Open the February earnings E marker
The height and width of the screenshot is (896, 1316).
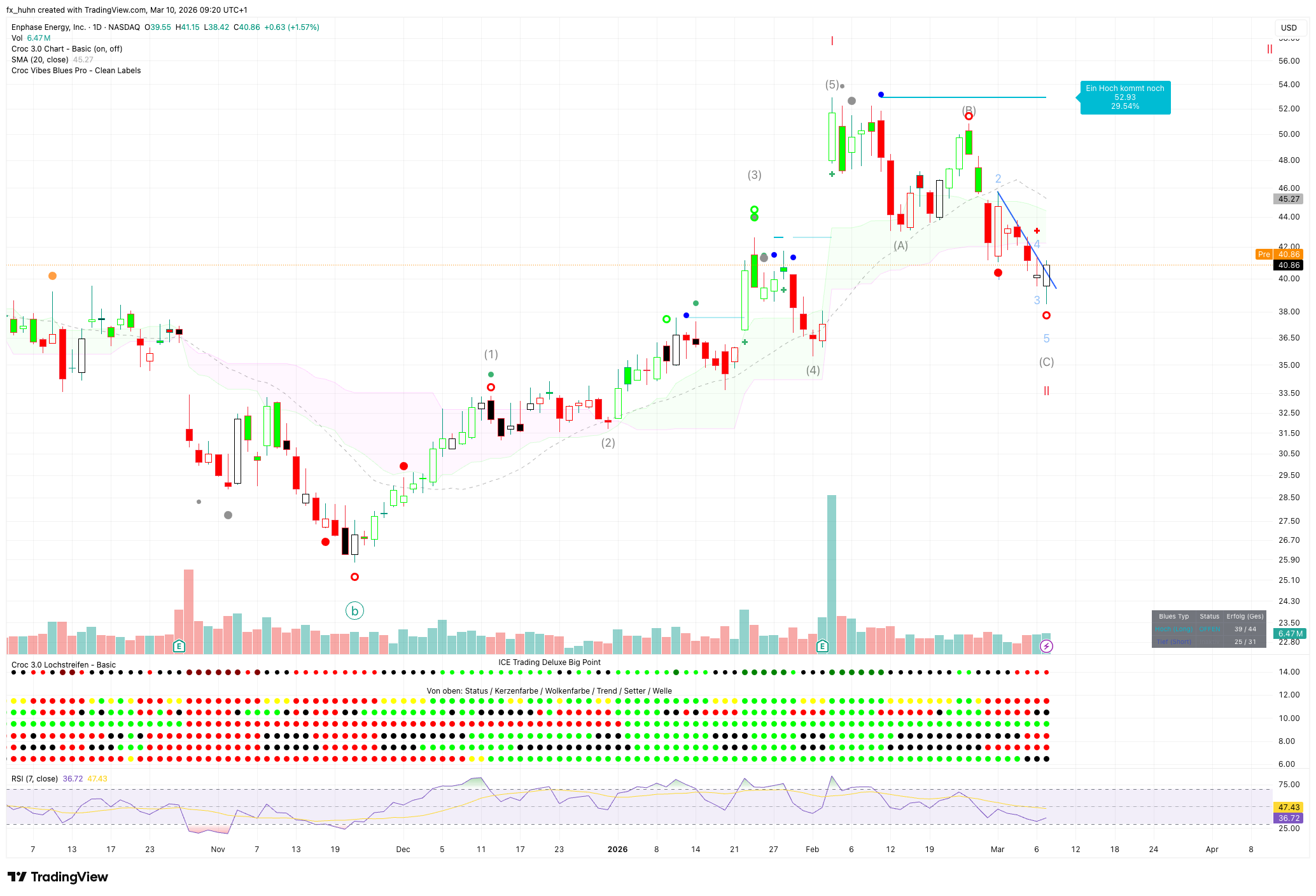pos(822,647)
